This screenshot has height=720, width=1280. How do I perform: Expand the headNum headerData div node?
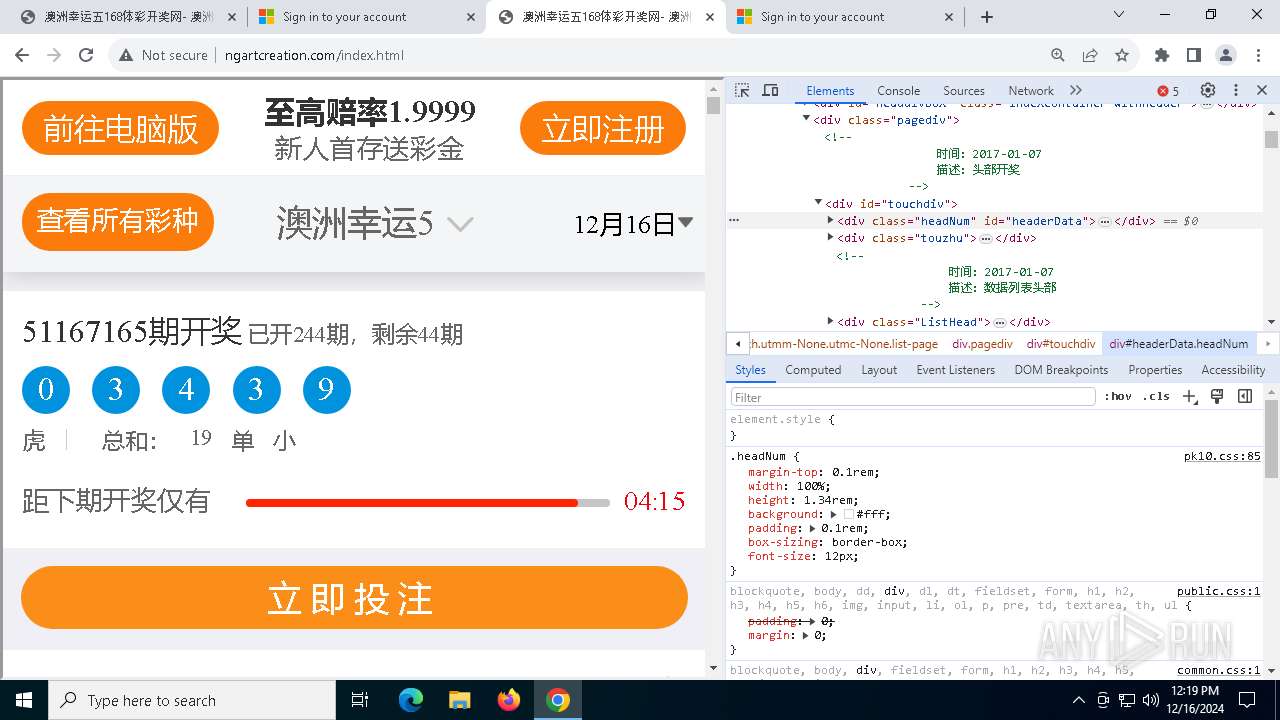(830, 220)
